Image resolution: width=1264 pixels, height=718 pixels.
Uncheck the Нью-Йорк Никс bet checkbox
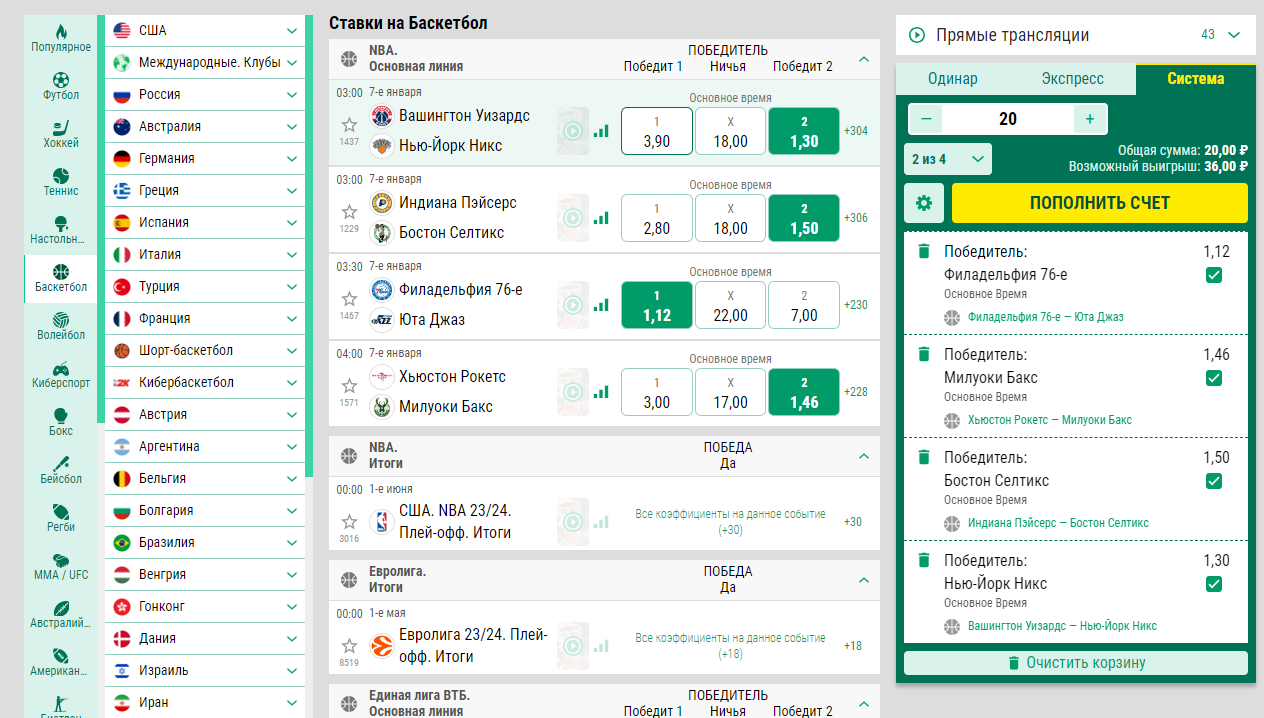(1214, 584)
